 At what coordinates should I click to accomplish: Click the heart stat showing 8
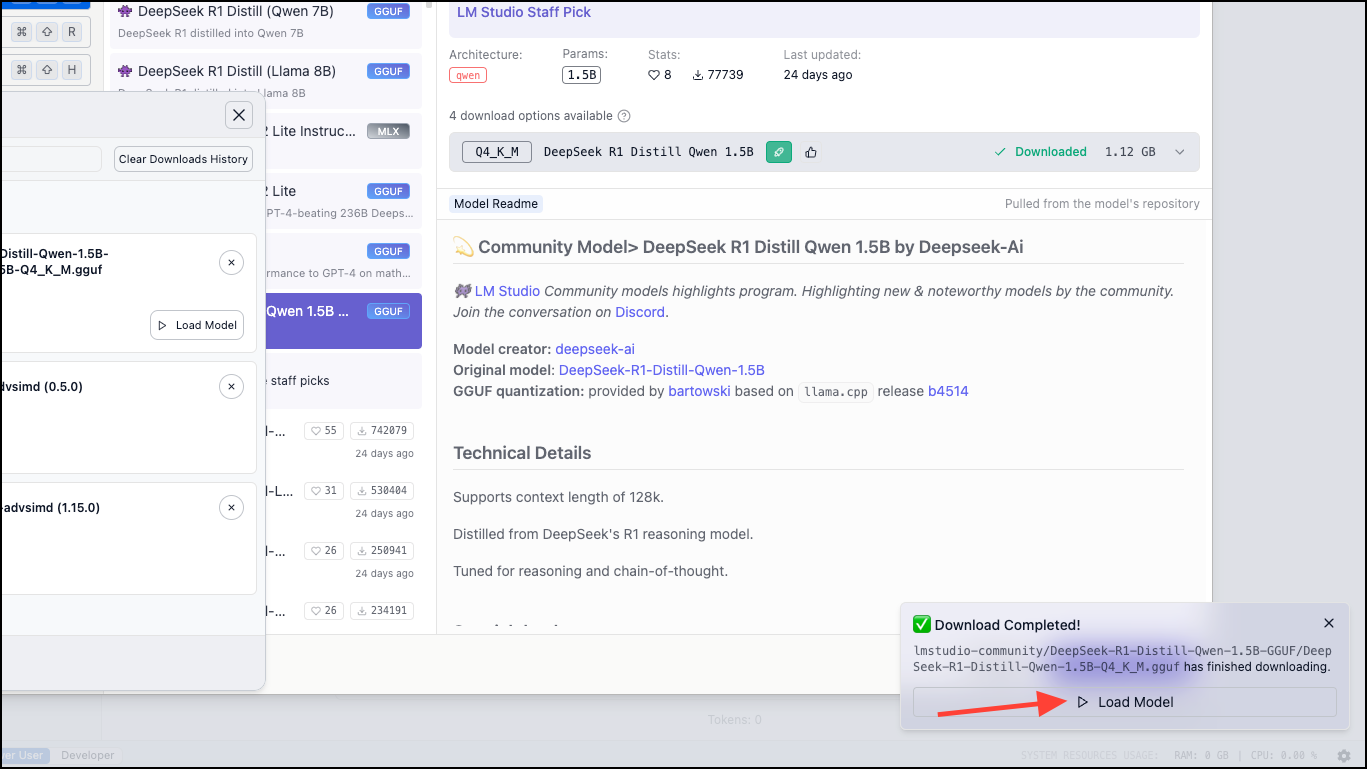(660, 75)
